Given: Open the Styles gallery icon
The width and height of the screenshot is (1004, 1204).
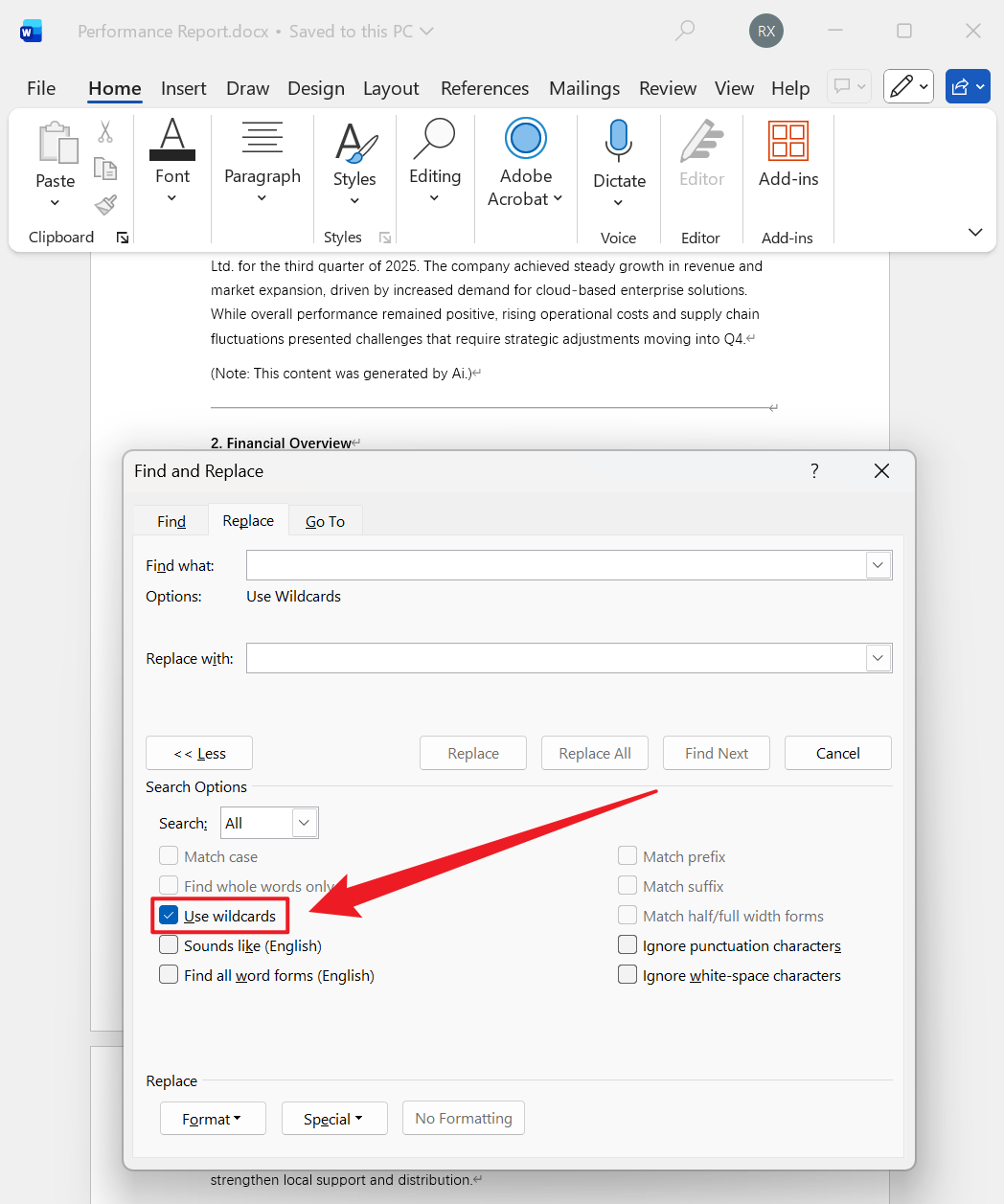Looking at the screenshot, I should (x=354, y=142).
